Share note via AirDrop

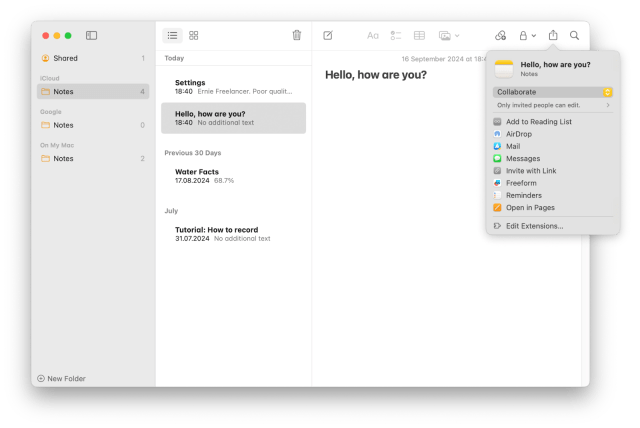tap(553, 134)
